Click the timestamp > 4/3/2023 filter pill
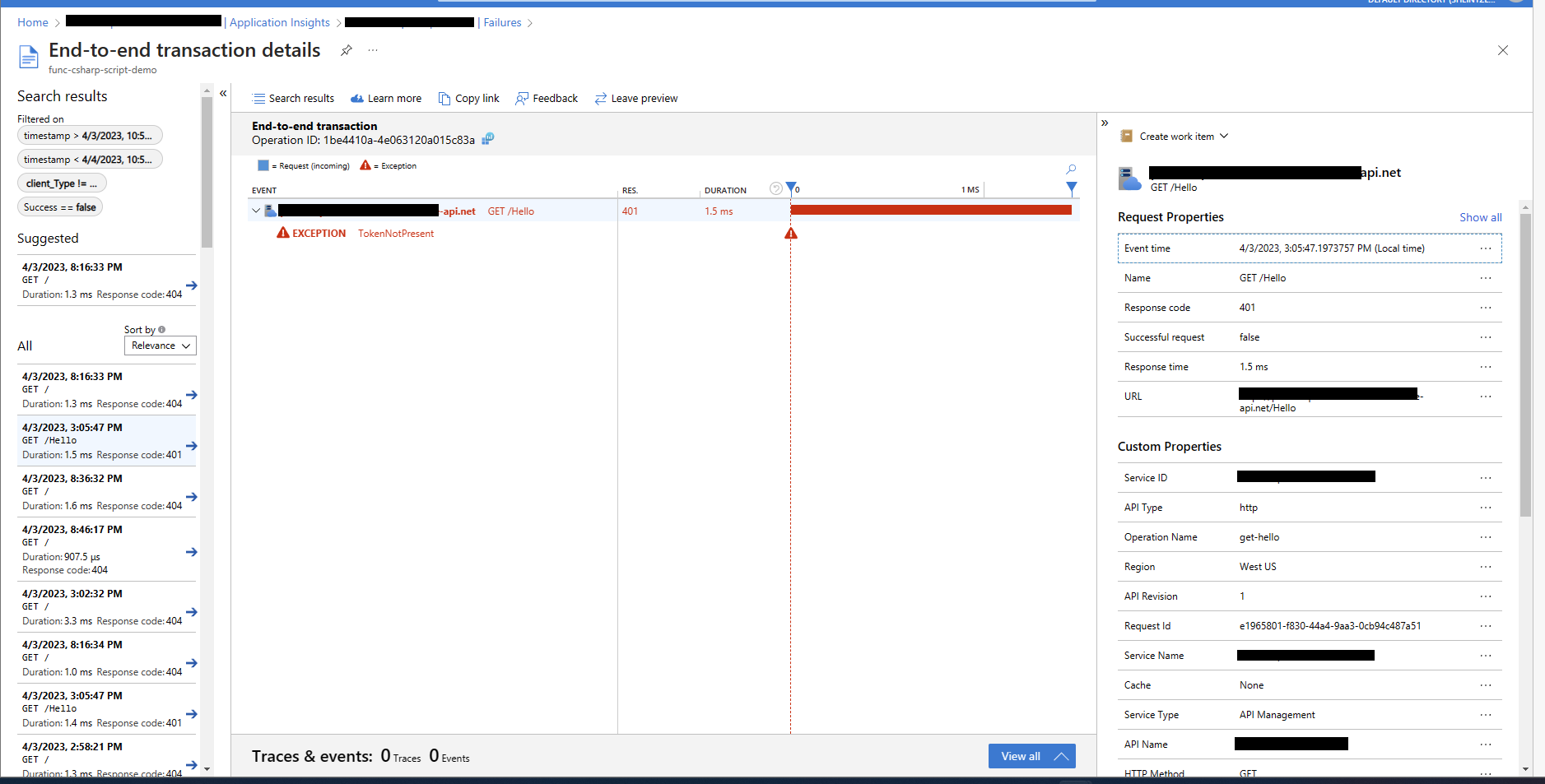Screen dimensions: 1545x784 coord(90,136)
